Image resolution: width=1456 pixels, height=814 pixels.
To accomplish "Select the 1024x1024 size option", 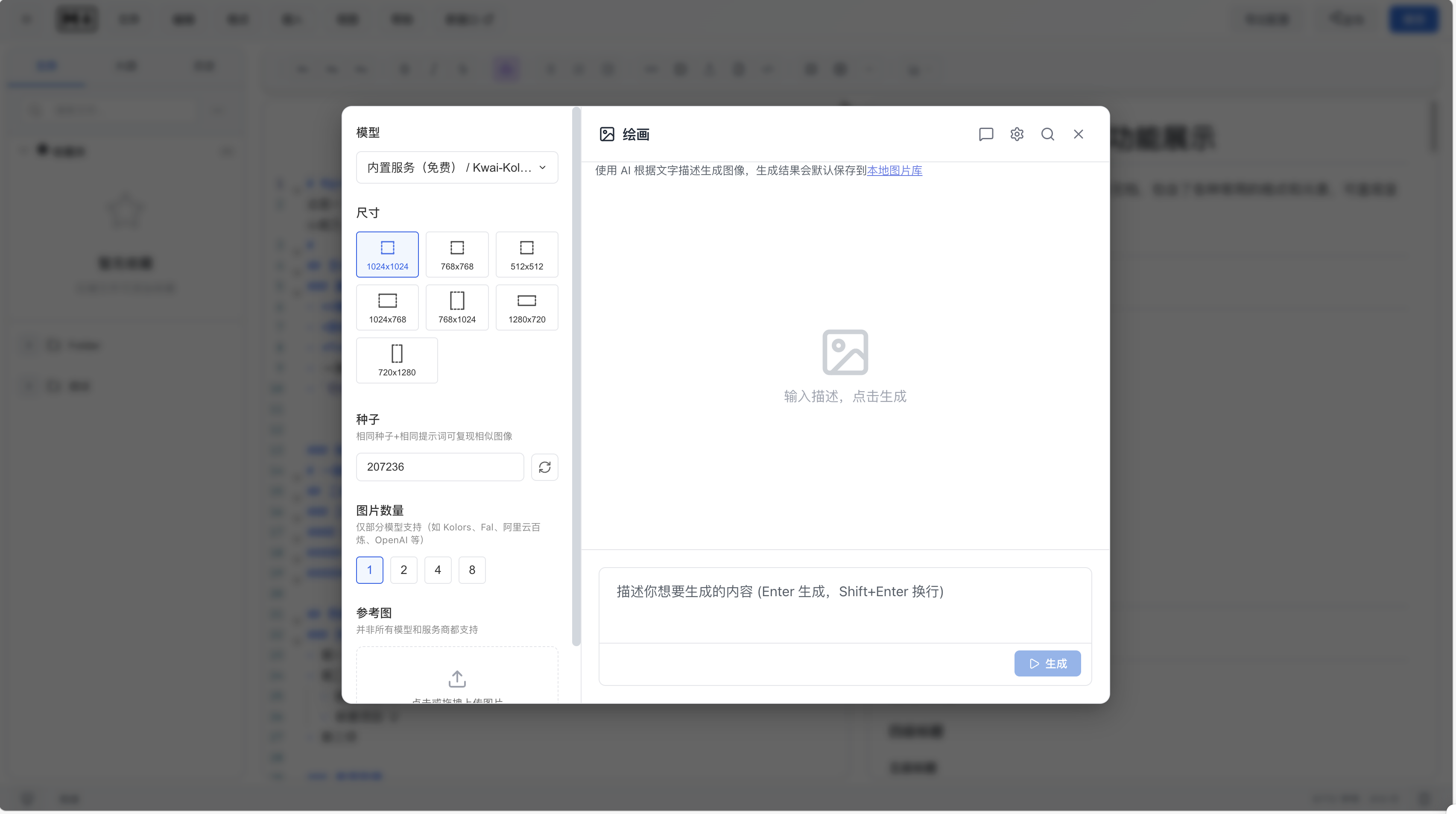I will 387,255.
